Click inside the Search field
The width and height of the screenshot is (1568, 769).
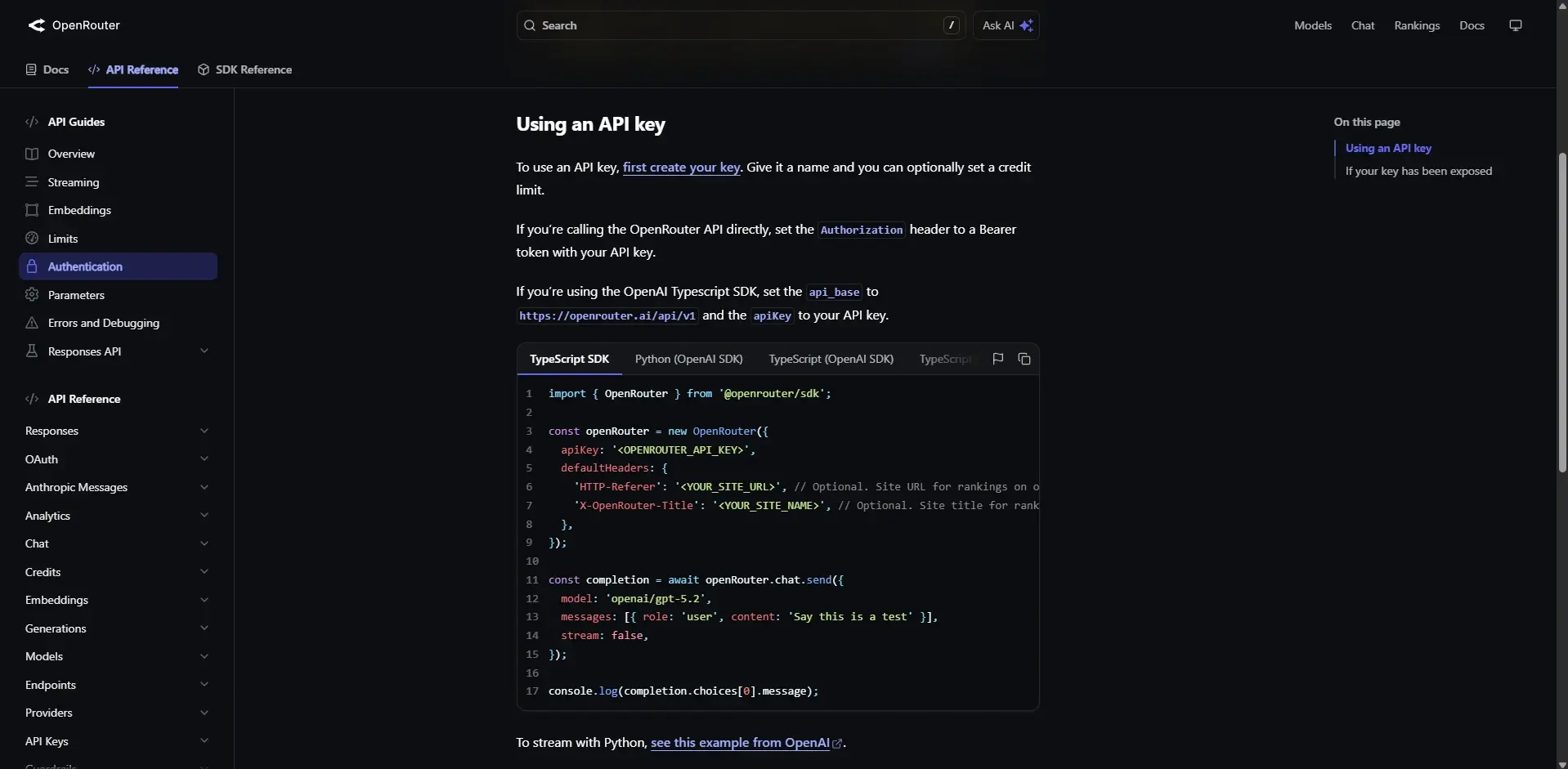pyautogui.click(x=736, y=25)
